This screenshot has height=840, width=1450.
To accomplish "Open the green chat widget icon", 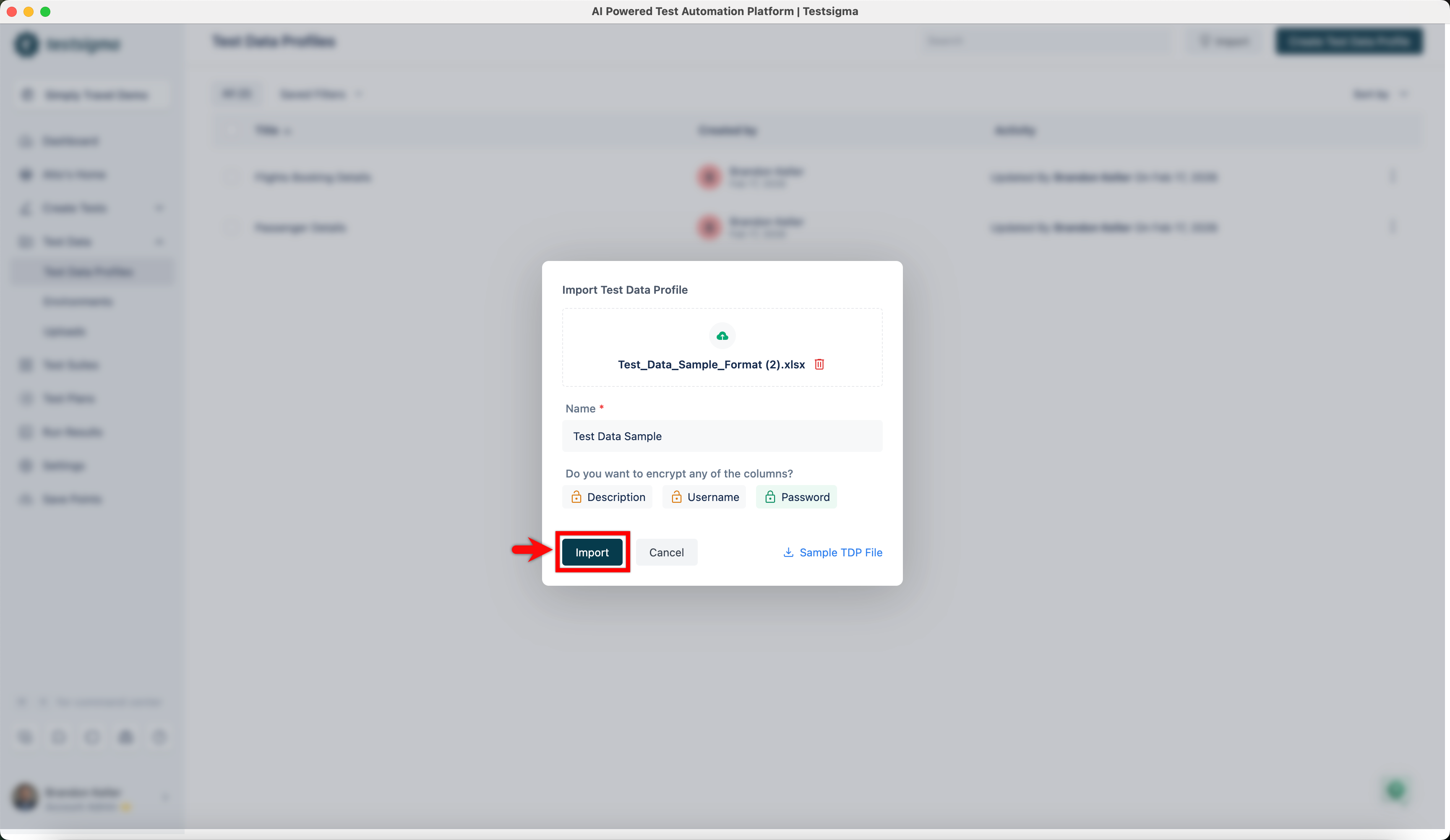I will [x=1395, y=790].
